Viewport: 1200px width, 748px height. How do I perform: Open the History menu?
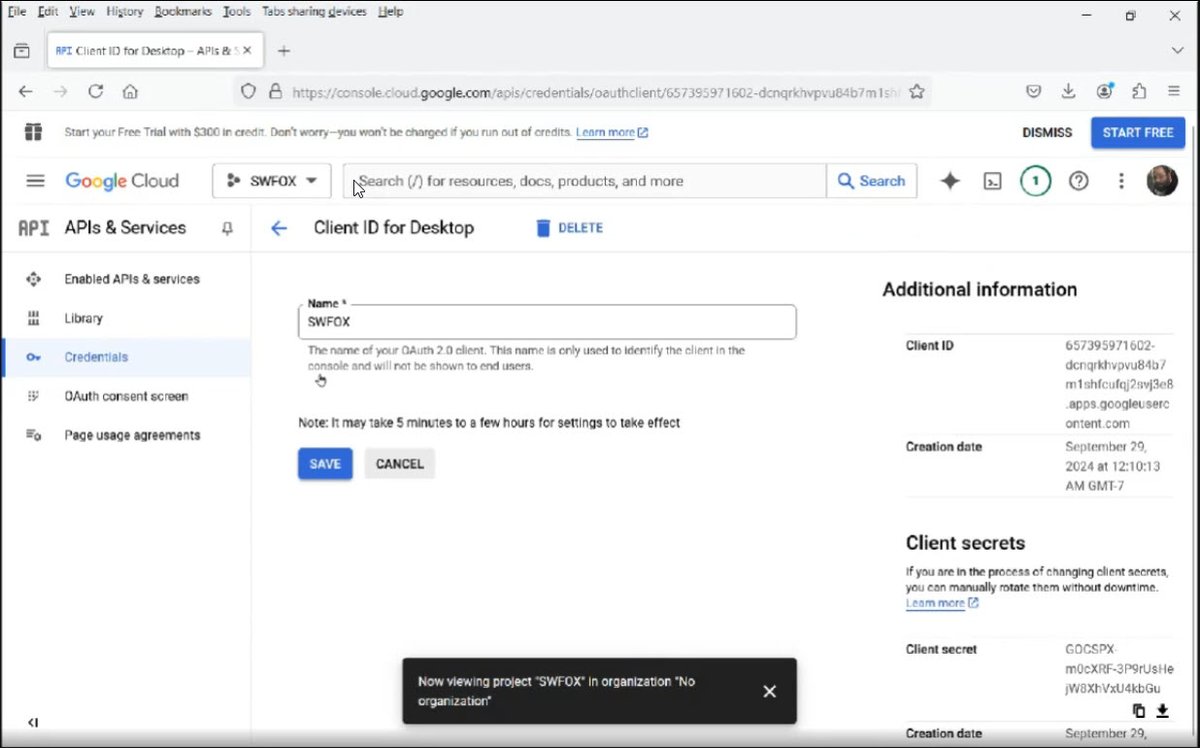click(x=125, y=12)
